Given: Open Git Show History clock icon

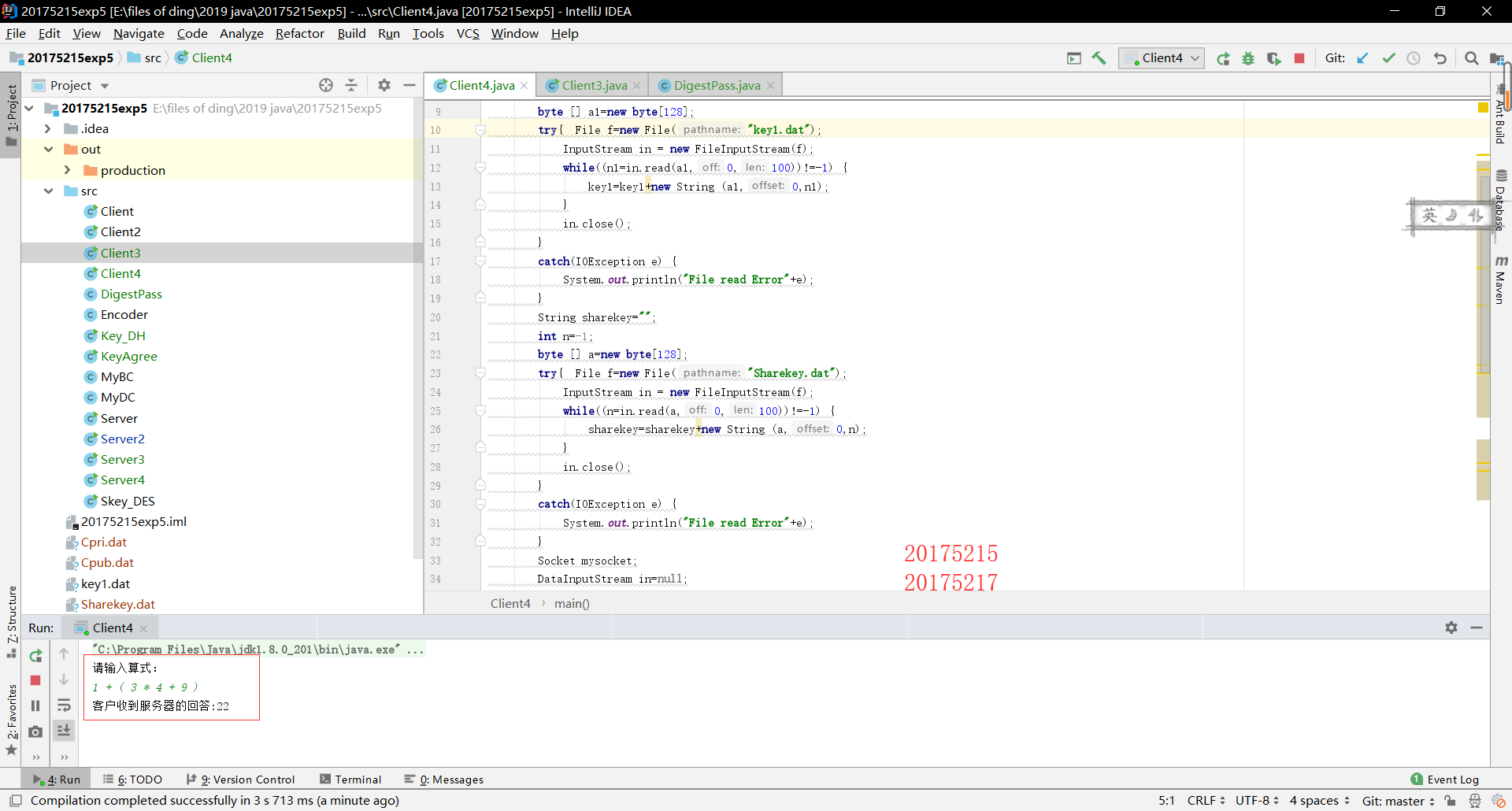Looking at the screenshot, I should click(1414, 58).
